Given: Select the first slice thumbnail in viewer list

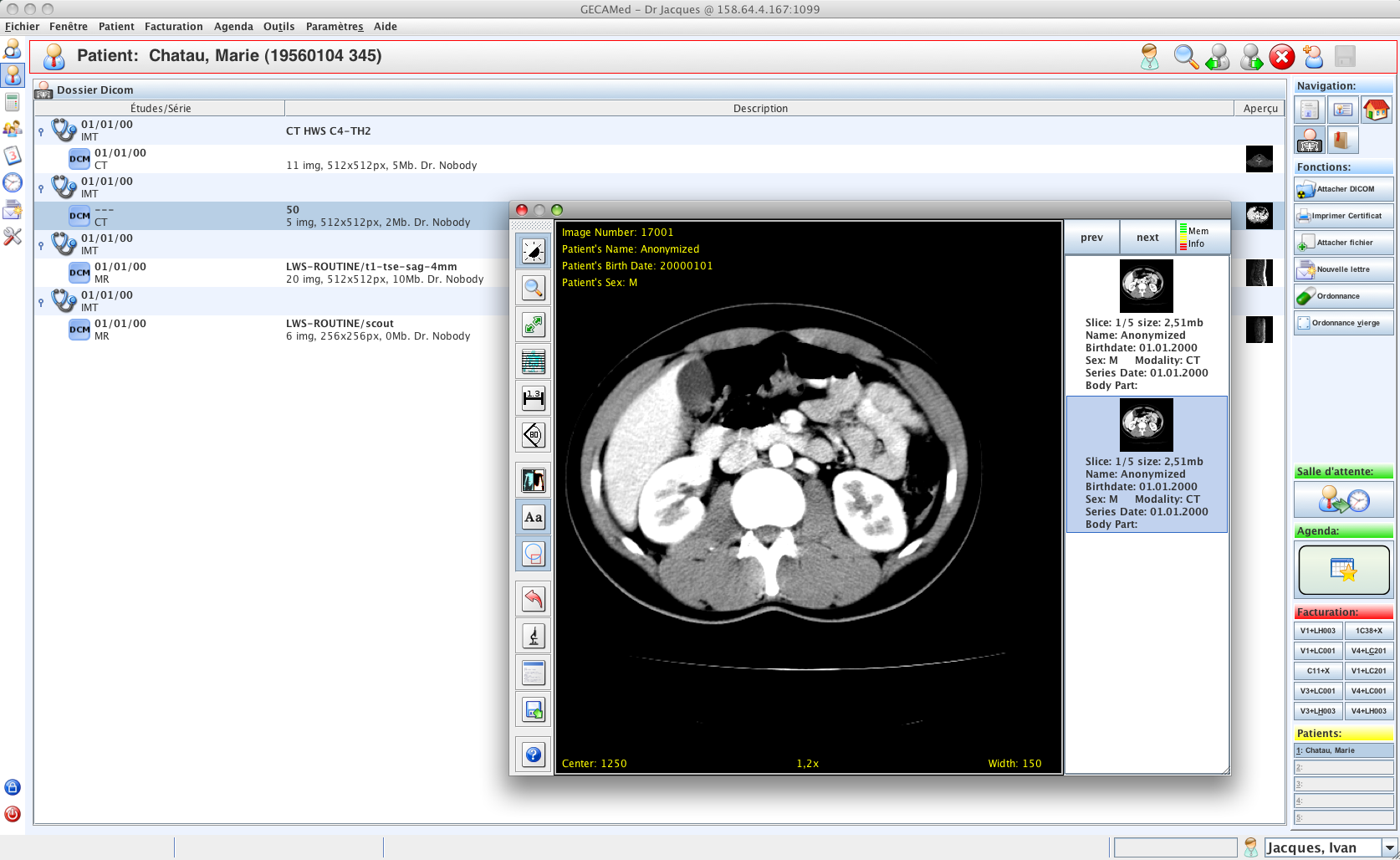Looking at the screenshot, I should click(1146, 286).
